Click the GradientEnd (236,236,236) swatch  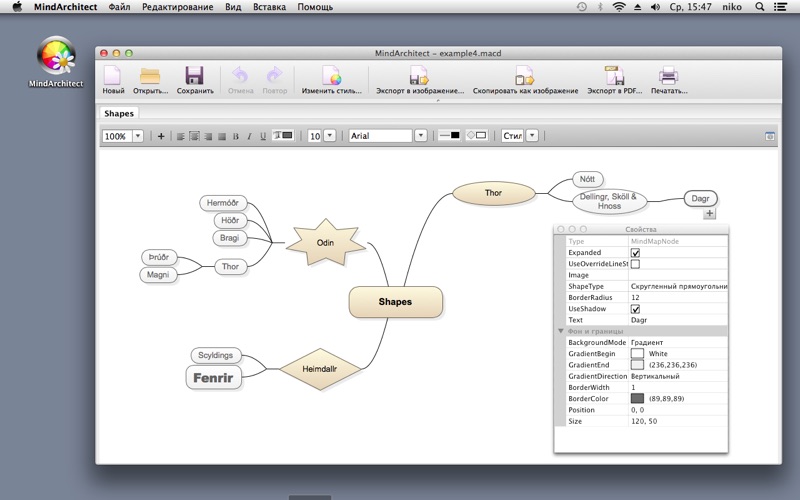[x=637, y=365]
